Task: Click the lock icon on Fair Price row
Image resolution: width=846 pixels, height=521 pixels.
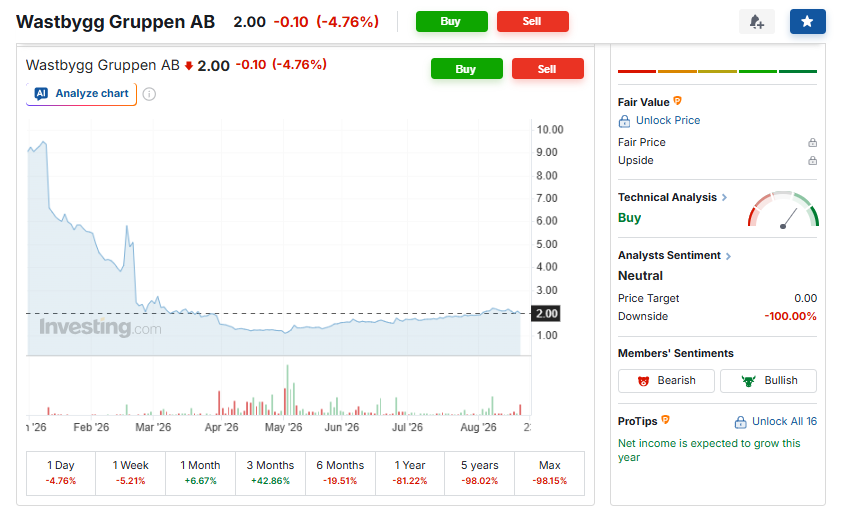Action: [x=813, y=142]
